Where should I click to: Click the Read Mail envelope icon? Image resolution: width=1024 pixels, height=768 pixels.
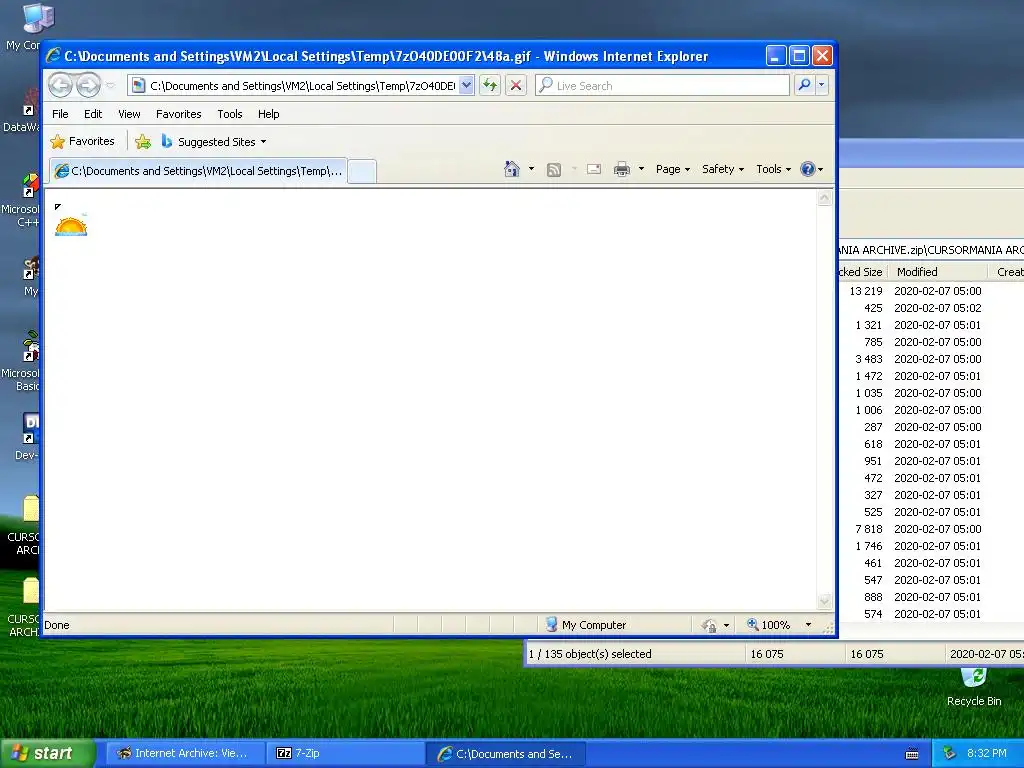coord(594,169)
